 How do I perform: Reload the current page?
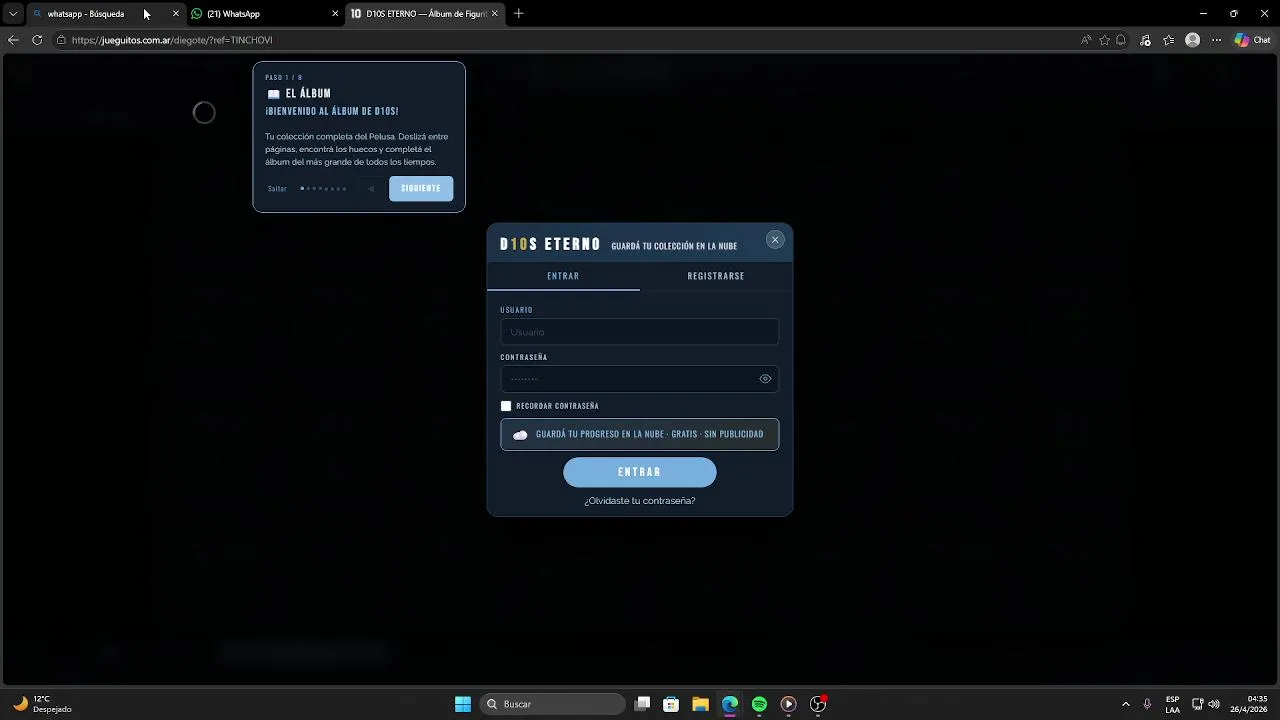(x=37, y=40)
